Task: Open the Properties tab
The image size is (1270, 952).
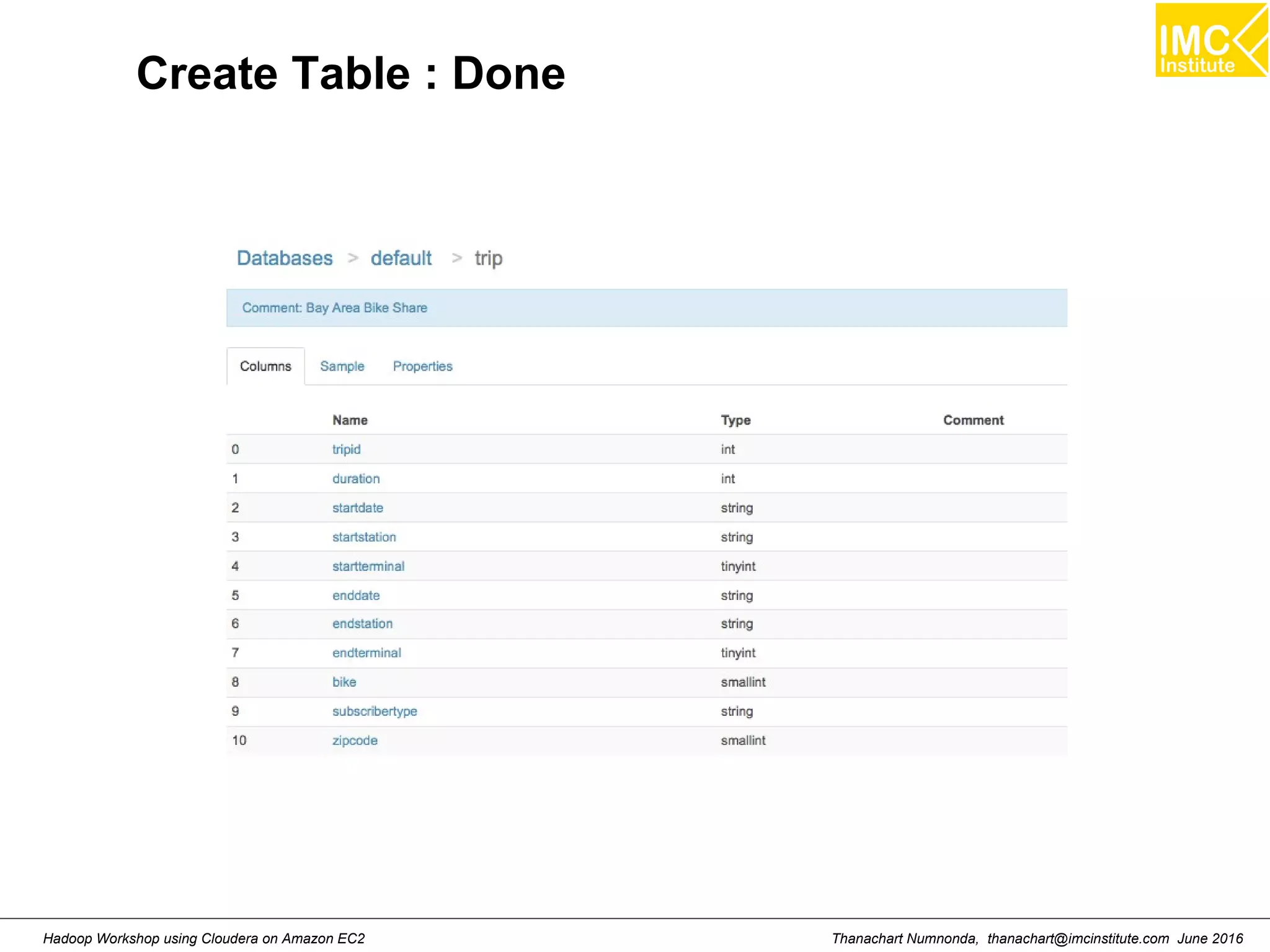Action: tap(423, 366)
